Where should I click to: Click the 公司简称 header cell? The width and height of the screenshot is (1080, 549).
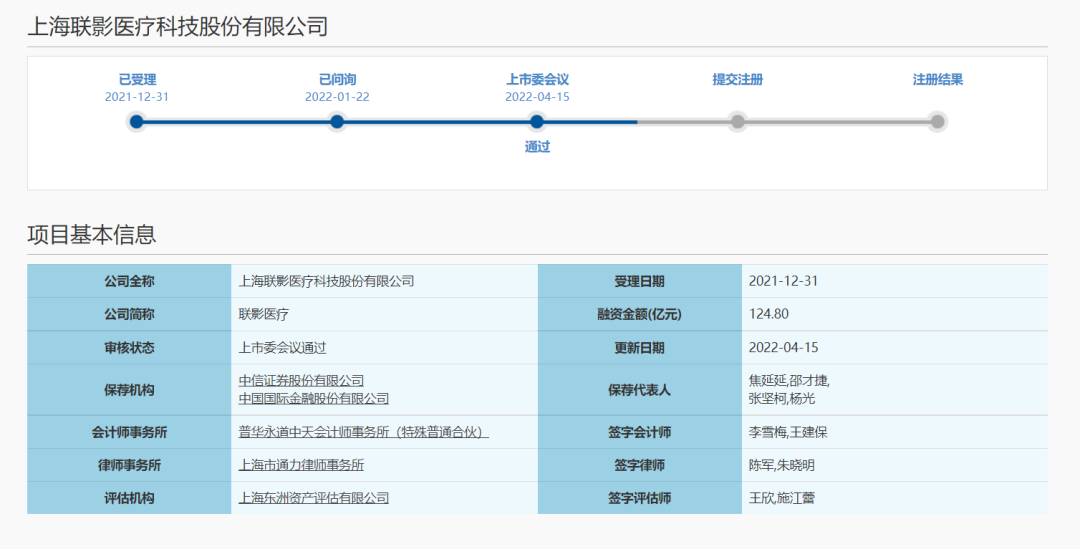[x=129, y=314]
